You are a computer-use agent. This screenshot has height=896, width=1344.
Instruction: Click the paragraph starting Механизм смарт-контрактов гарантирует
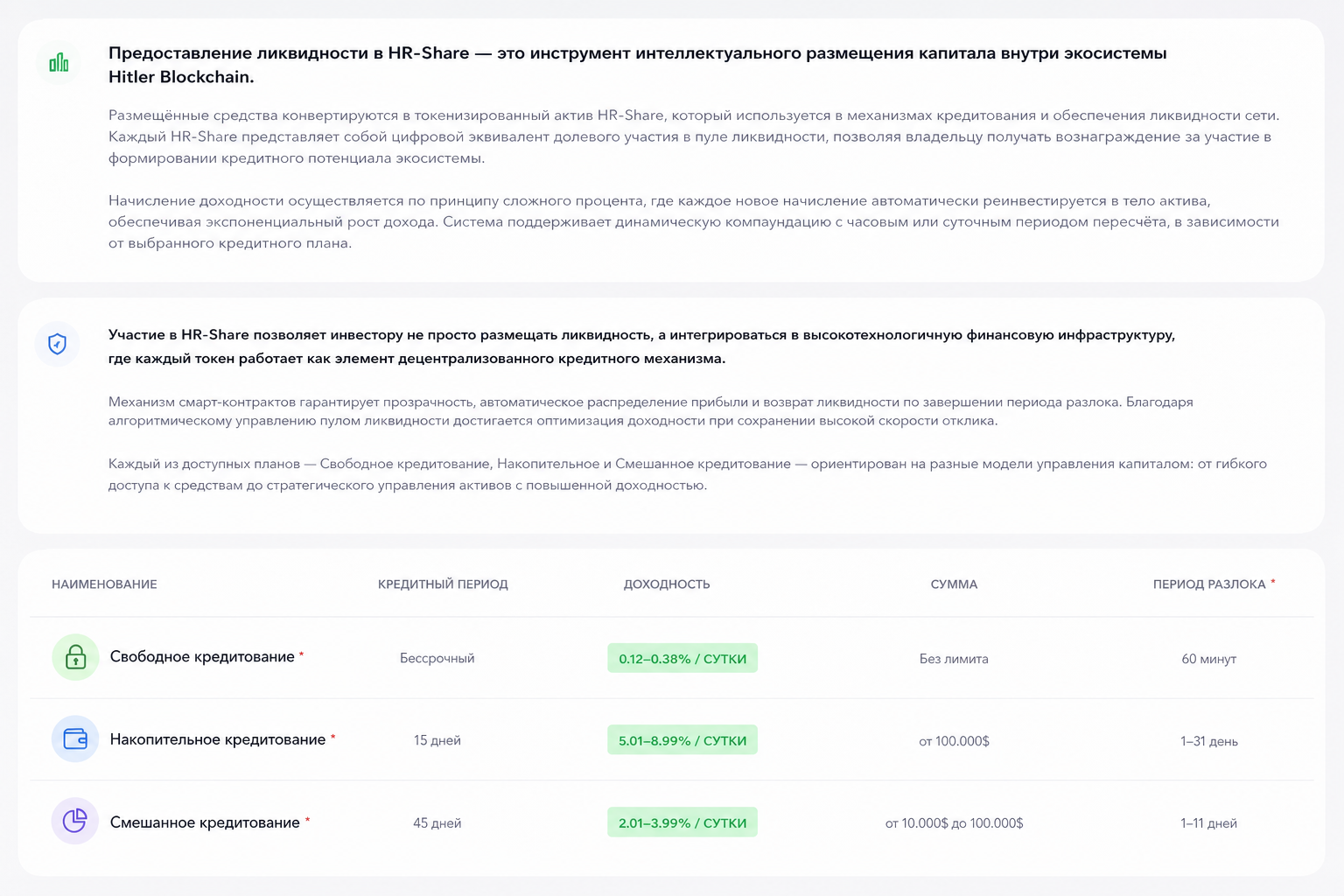click(x=651, y=411)
